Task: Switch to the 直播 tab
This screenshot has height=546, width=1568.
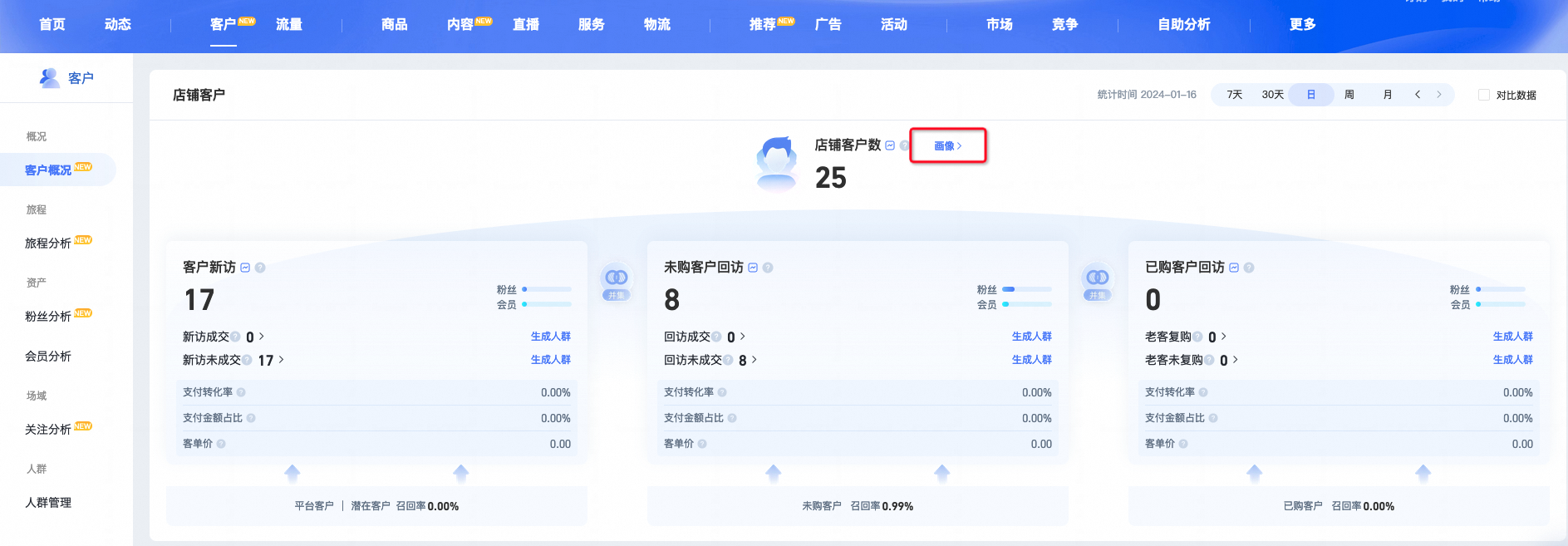Action: (x=526, y=25)
